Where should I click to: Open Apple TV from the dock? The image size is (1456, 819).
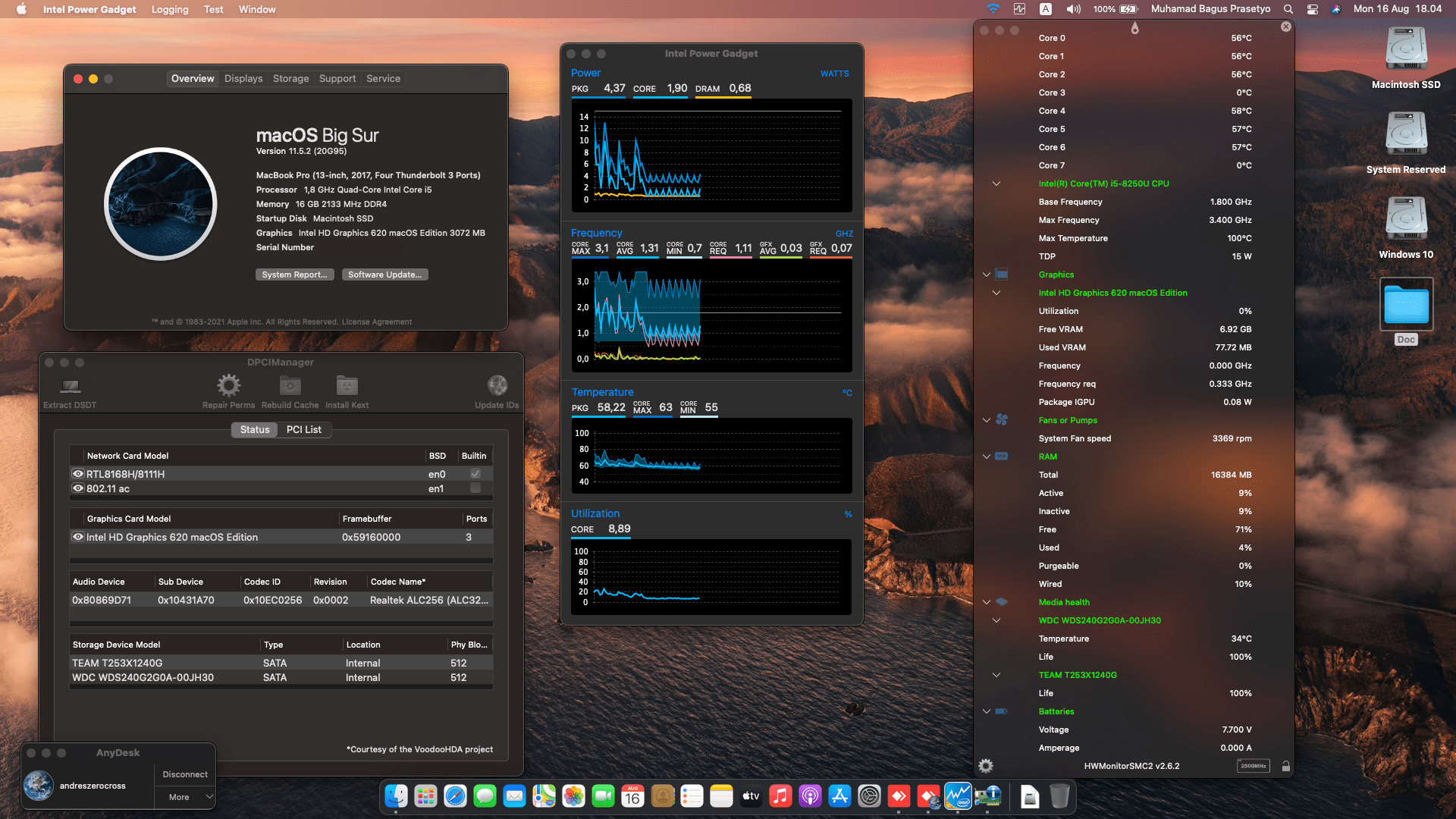751,796
